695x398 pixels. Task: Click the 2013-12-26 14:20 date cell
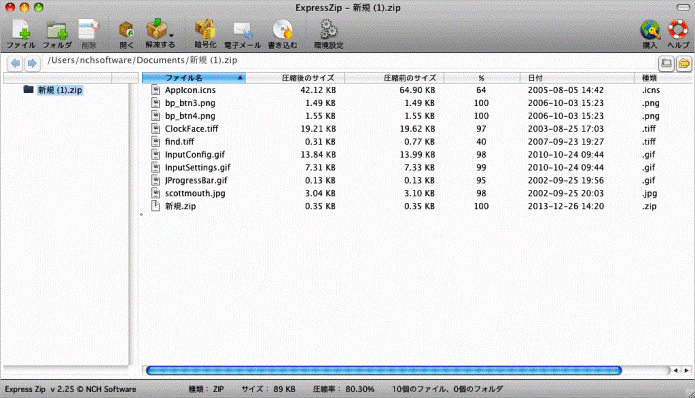566,206
